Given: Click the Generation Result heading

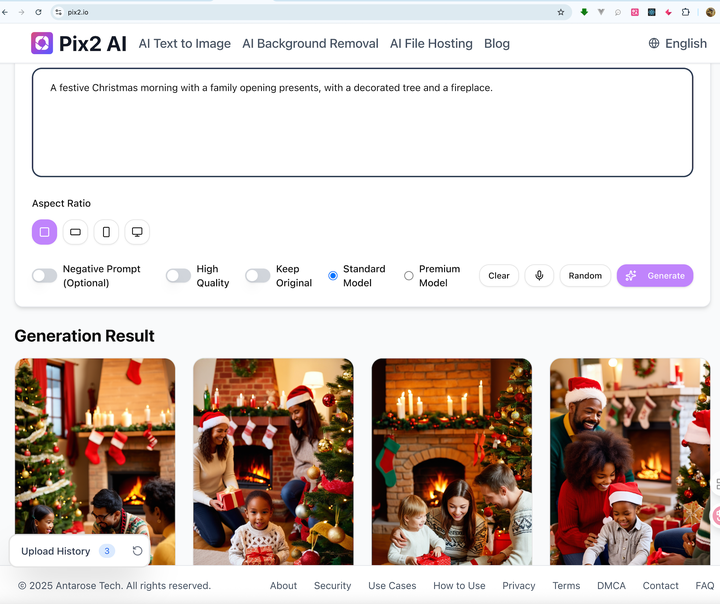Looking at the screenshot, I should (x=84, y=336).
